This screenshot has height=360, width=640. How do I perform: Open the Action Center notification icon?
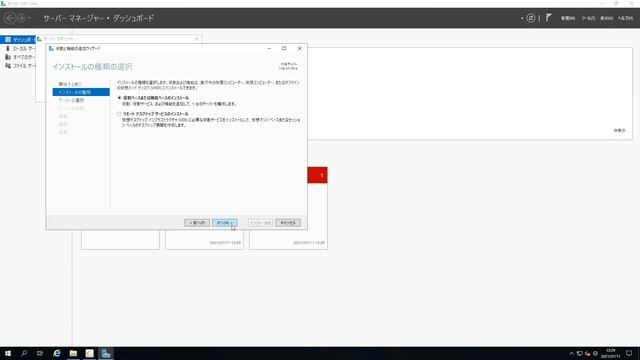[629, 353]
